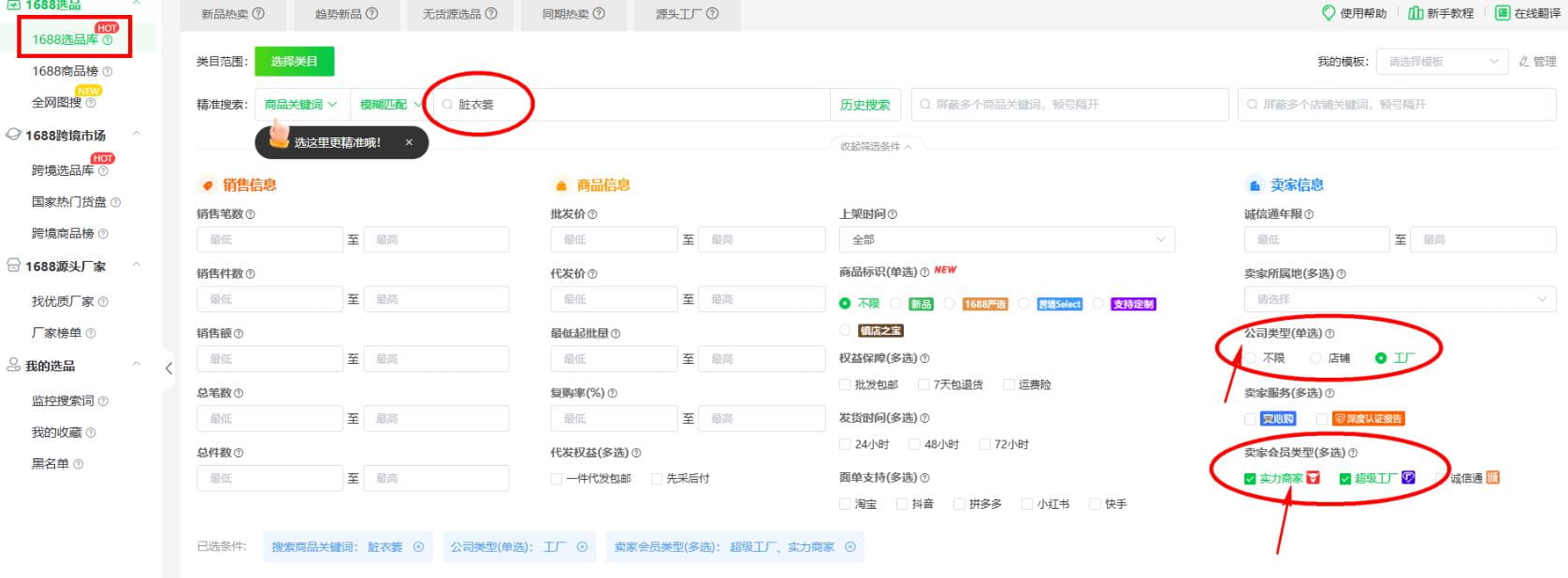Click the 使用帮助 location-pin icon
Screen dimensions: 1568x578
click(x=1328, y=13)
